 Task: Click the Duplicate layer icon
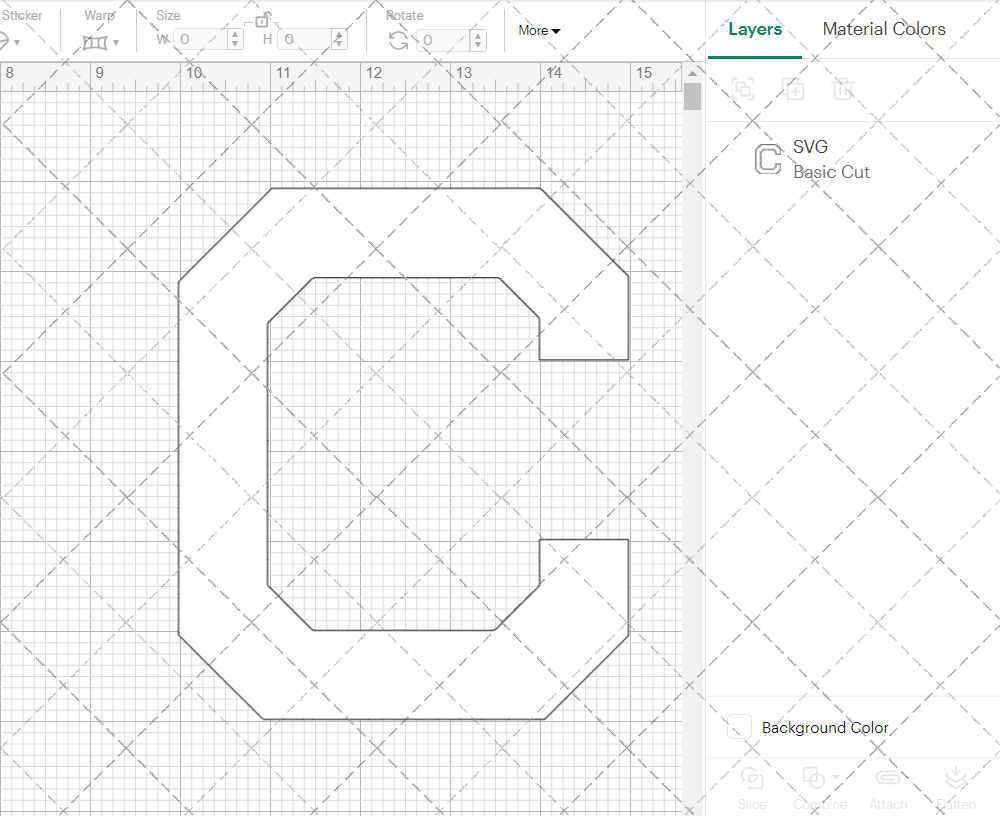click(793, 89)
